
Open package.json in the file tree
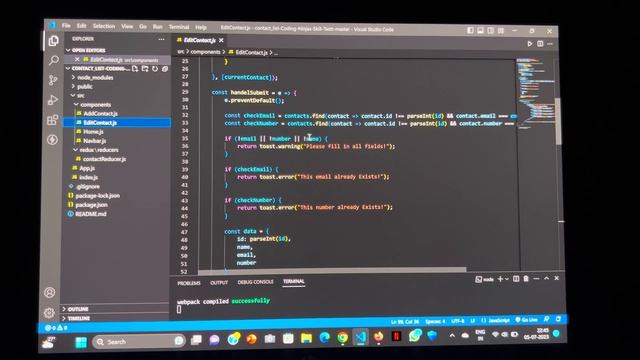coord(91,205)
